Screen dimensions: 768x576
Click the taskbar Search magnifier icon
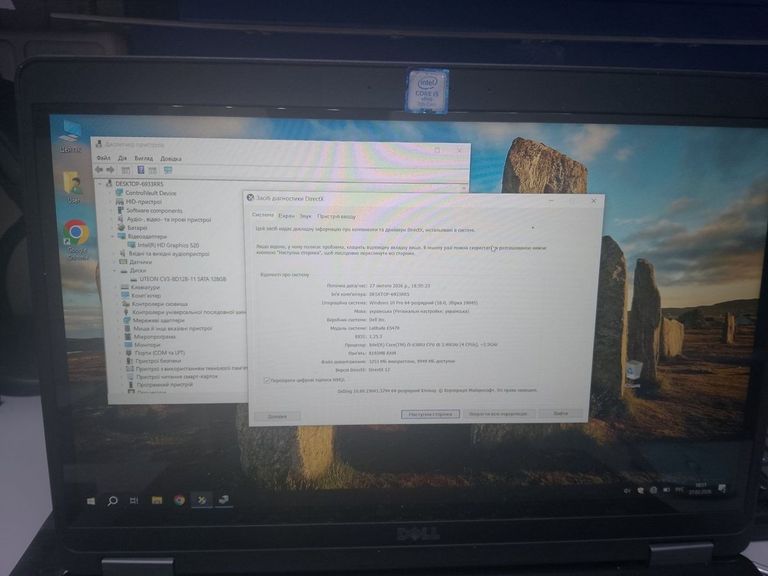[x=112, y=501]
